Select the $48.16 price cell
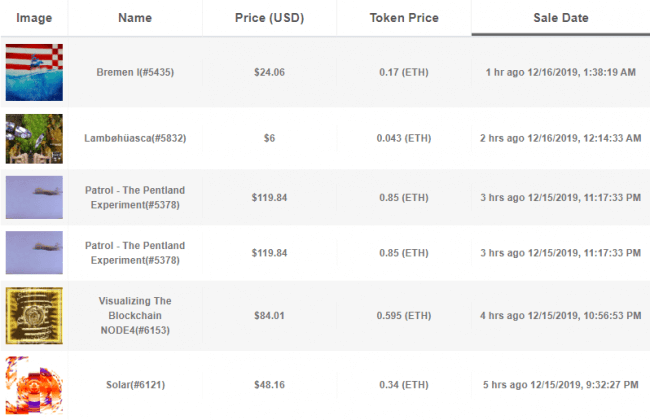 point(269,385)
